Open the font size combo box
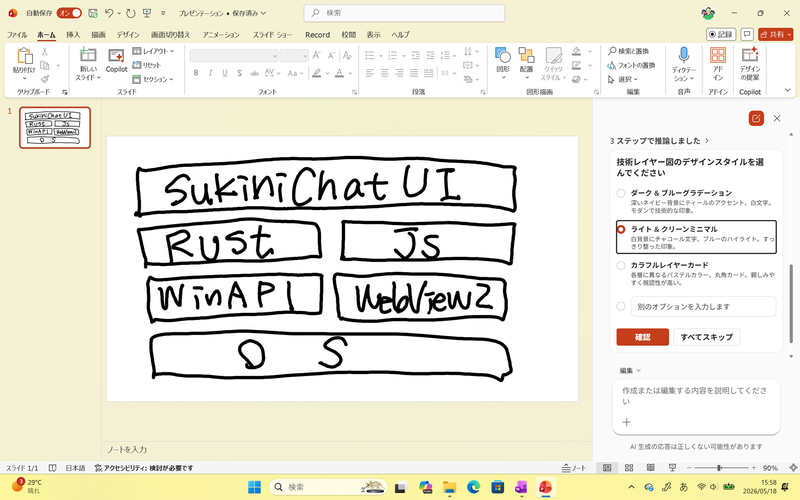The image size is (800, 500). point(294,55)
